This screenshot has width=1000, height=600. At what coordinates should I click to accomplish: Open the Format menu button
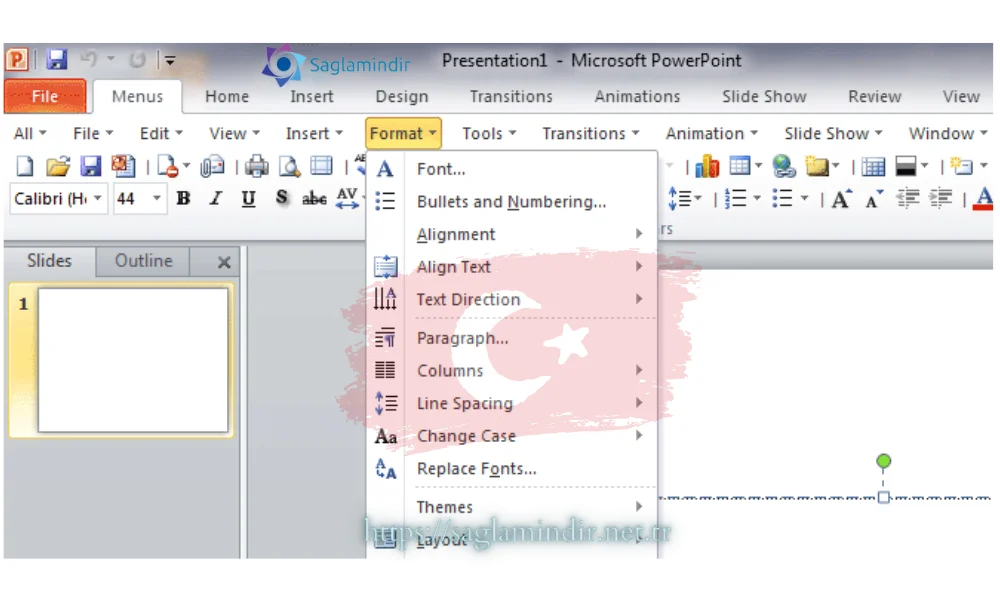403,133
